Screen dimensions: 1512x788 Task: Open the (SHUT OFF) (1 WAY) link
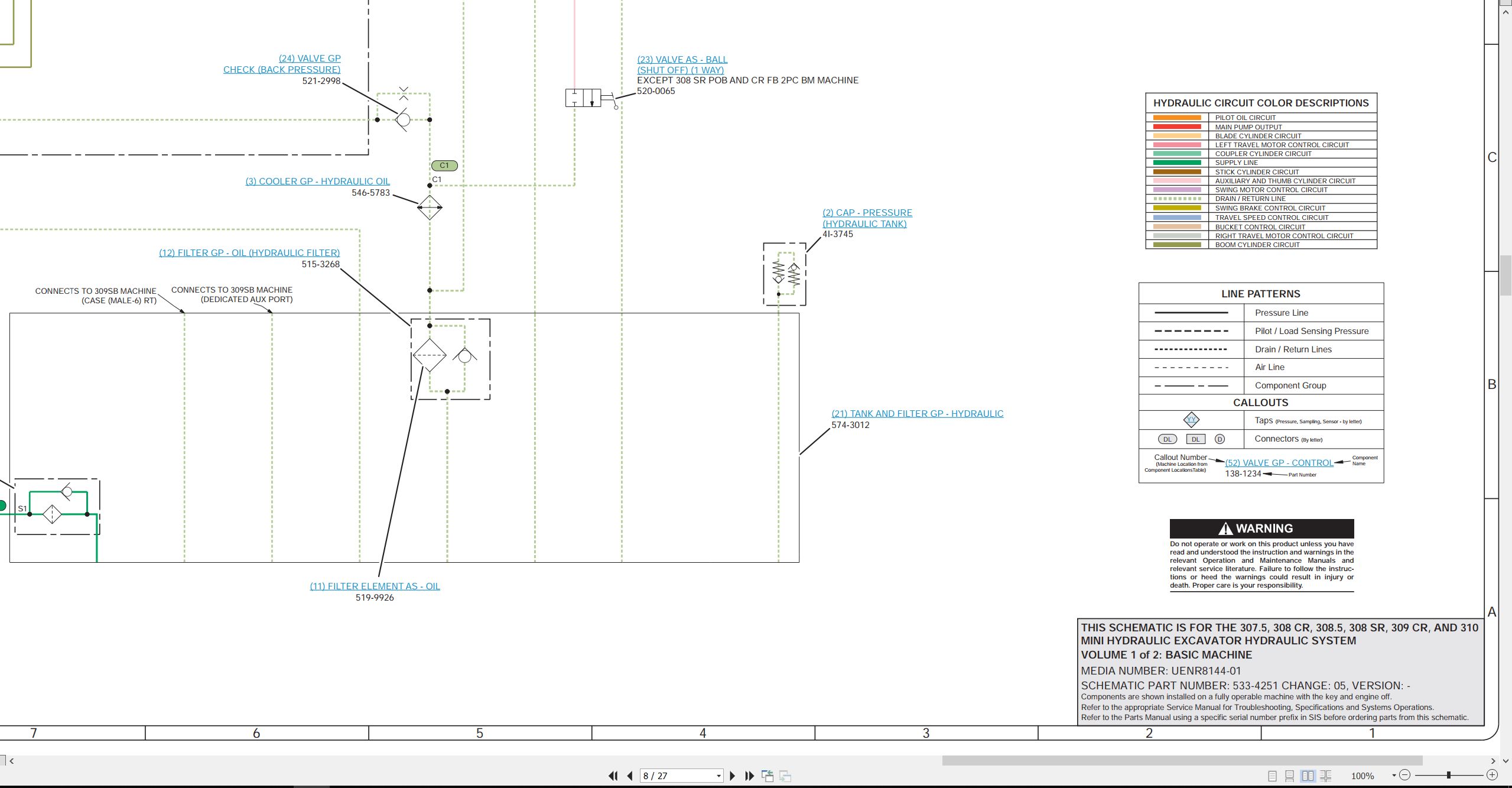coord(680,70)
